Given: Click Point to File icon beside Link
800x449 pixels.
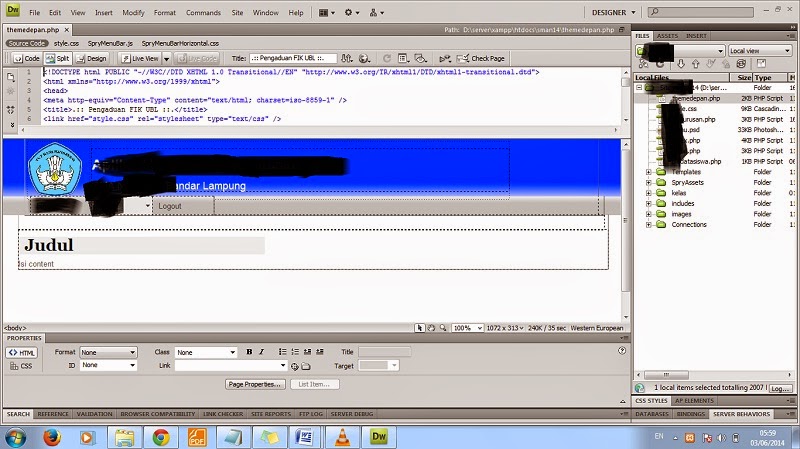Looking at the screenshot, I should (x=294, y=366).
